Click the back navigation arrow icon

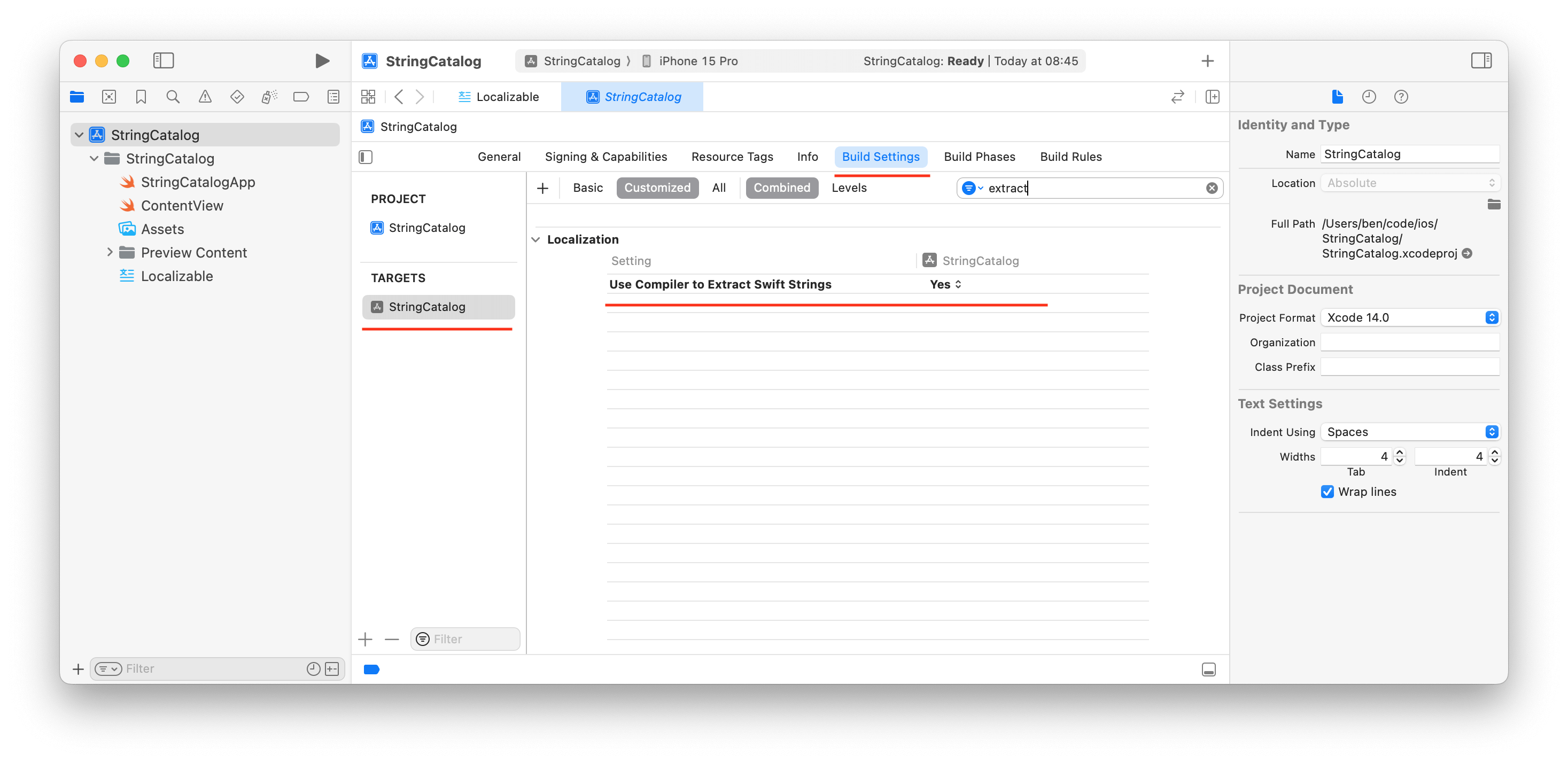pyautogui.click(x=399, y=97)
